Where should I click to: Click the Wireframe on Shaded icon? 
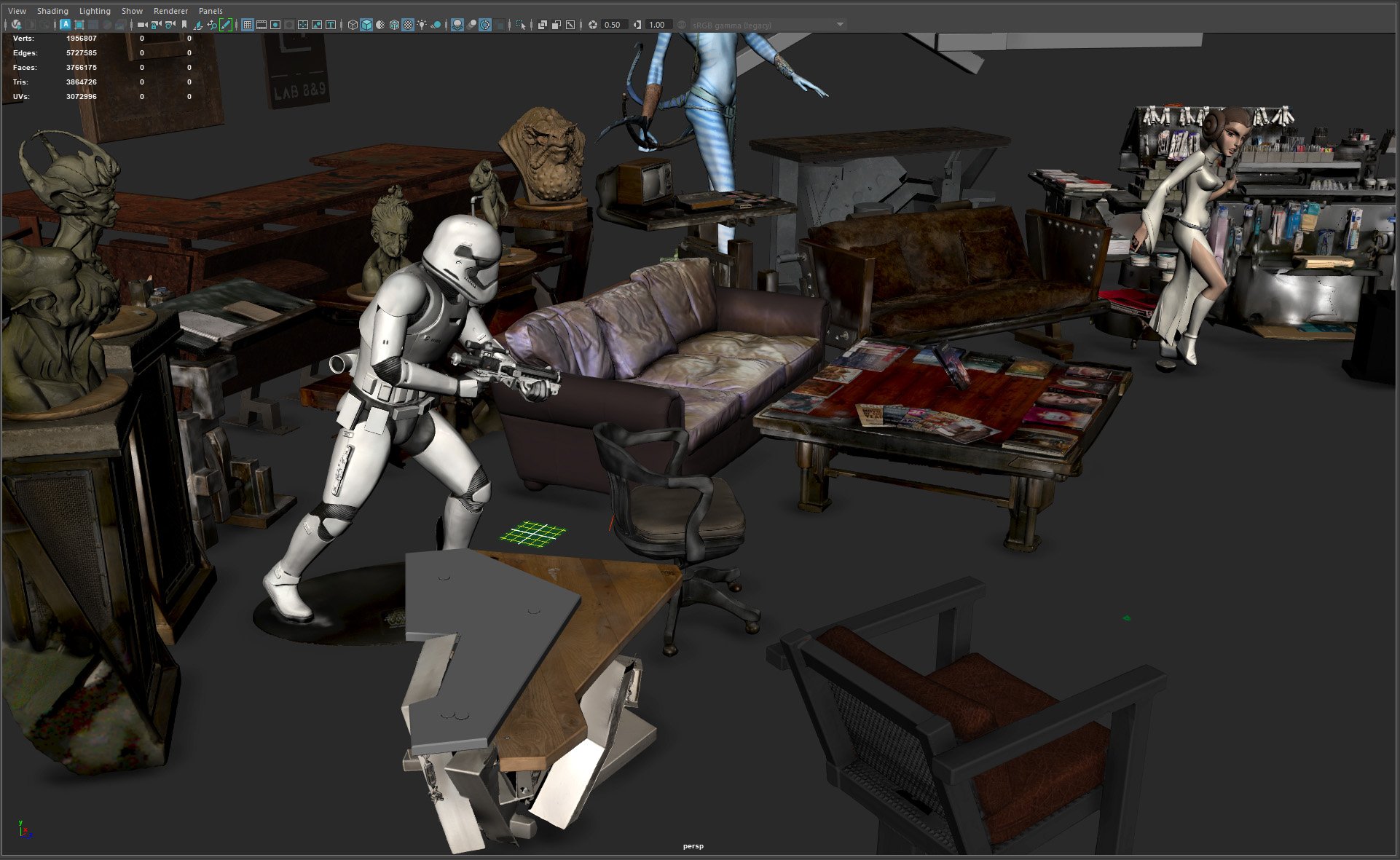[x=395, y=25]
